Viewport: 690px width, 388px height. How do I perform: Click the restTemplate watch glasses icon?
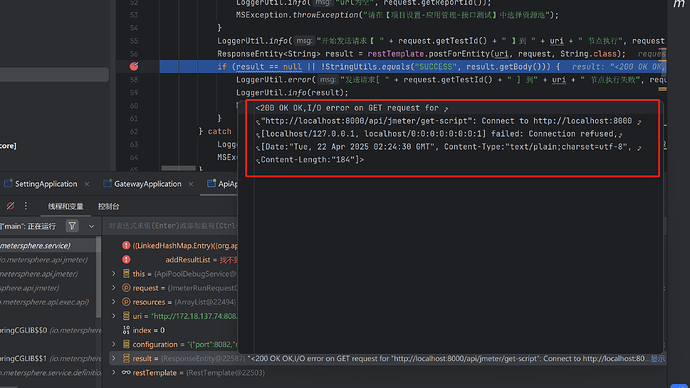click(x=126, y=372)
